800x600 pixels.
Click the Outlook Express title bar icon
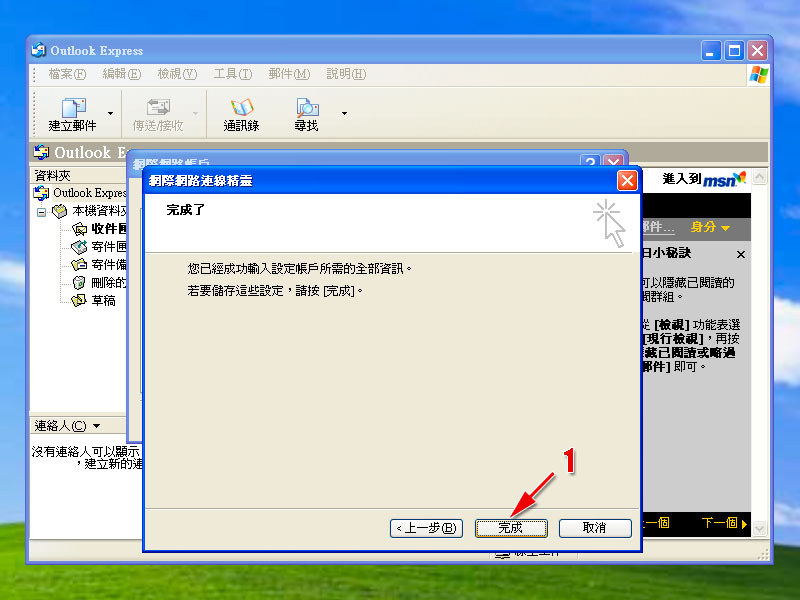tap(39, 50)
